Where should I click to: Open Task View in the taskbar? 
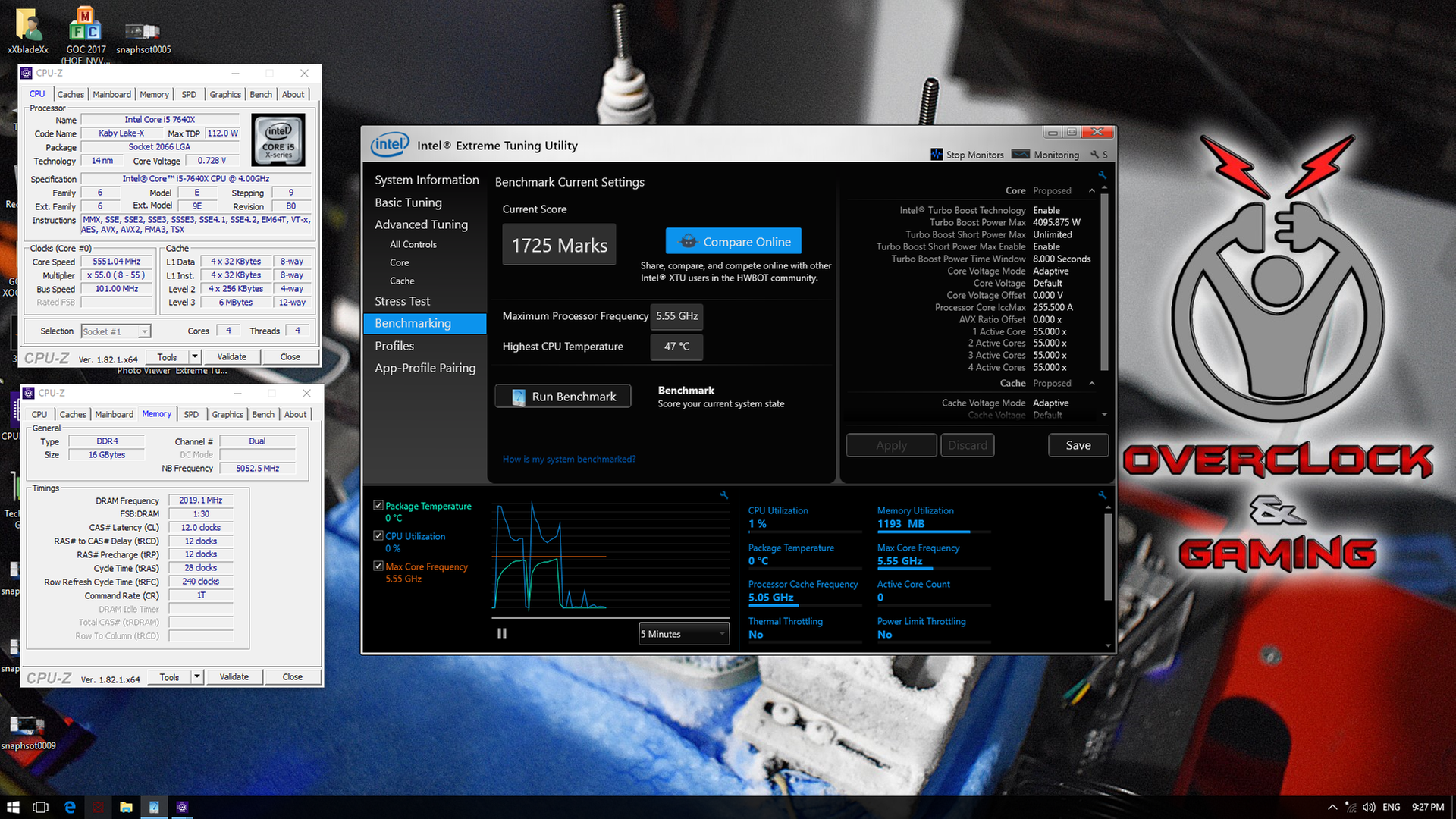point(41,807)
